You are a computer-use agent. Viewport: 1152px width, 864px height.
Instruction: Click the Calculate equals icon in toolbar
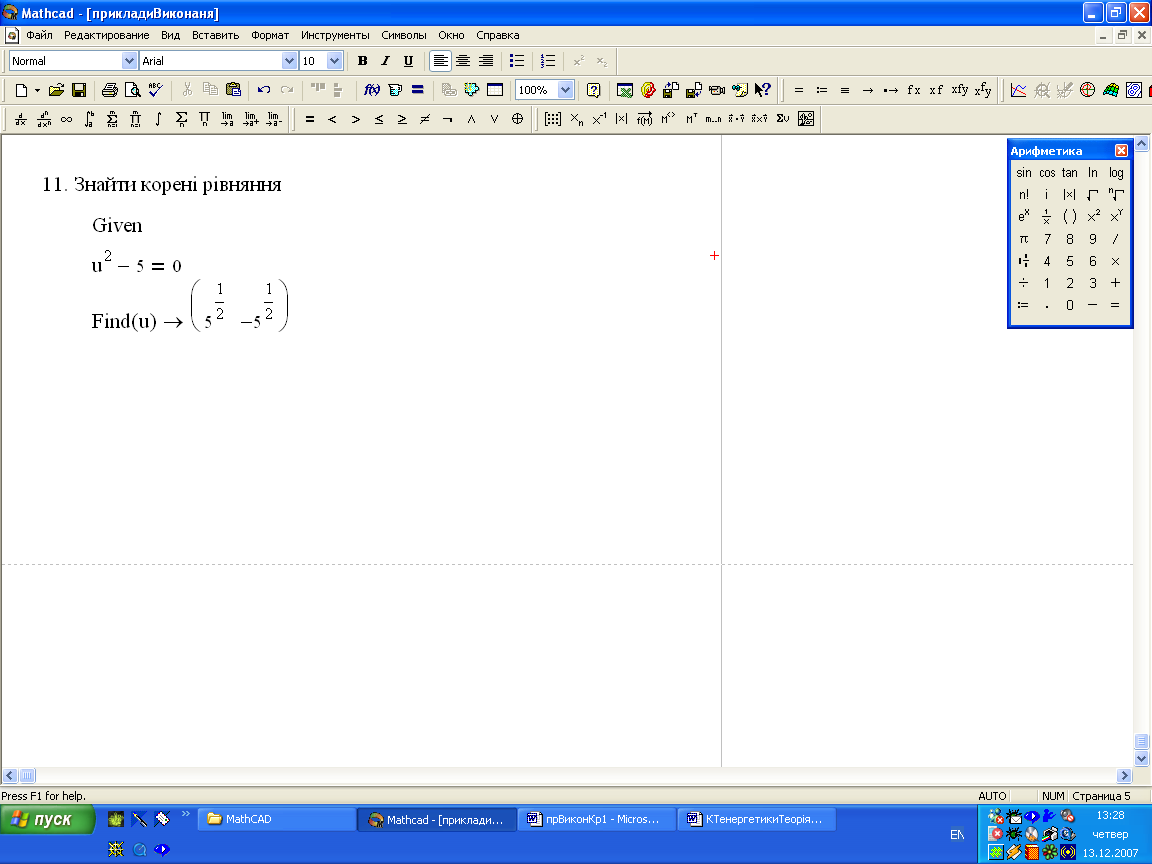(x=417, y=90)
